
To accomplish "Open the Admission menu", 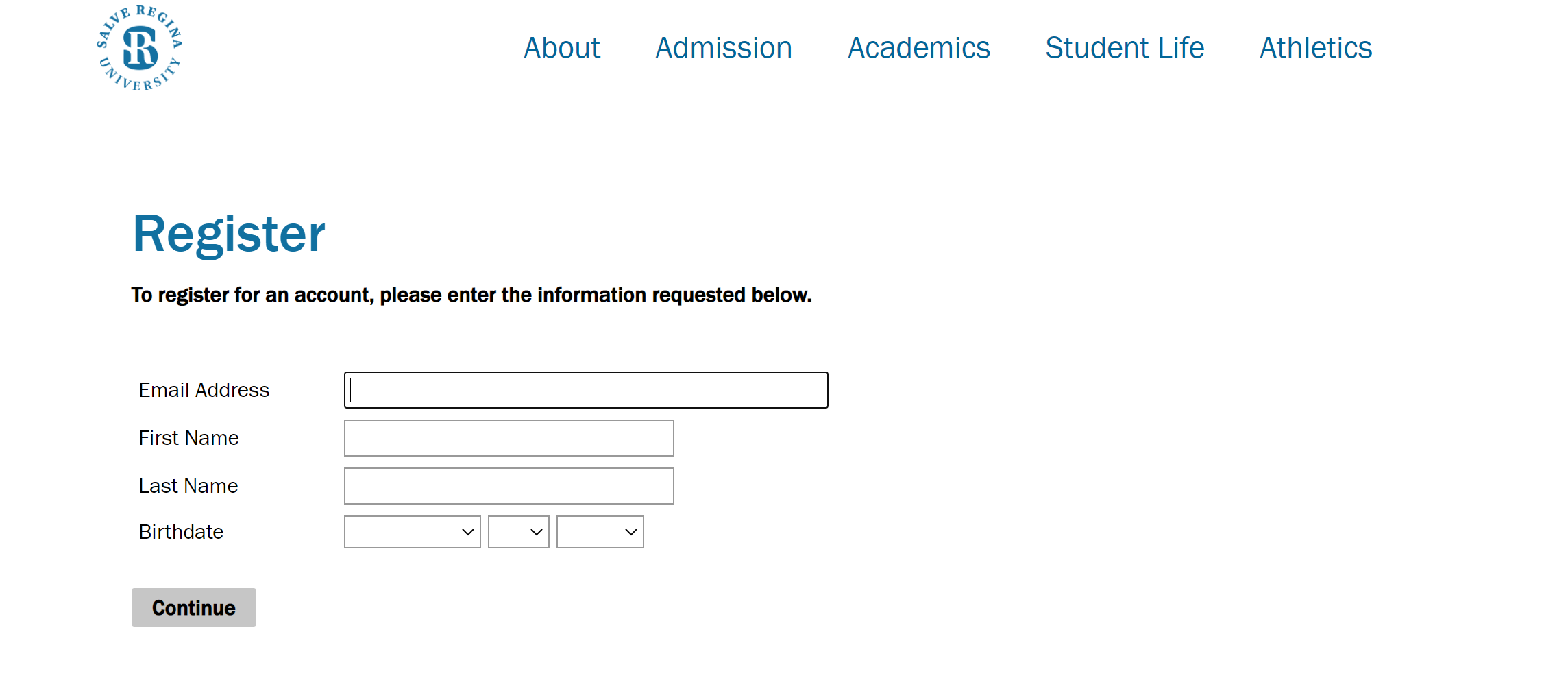I will [724, 48].
